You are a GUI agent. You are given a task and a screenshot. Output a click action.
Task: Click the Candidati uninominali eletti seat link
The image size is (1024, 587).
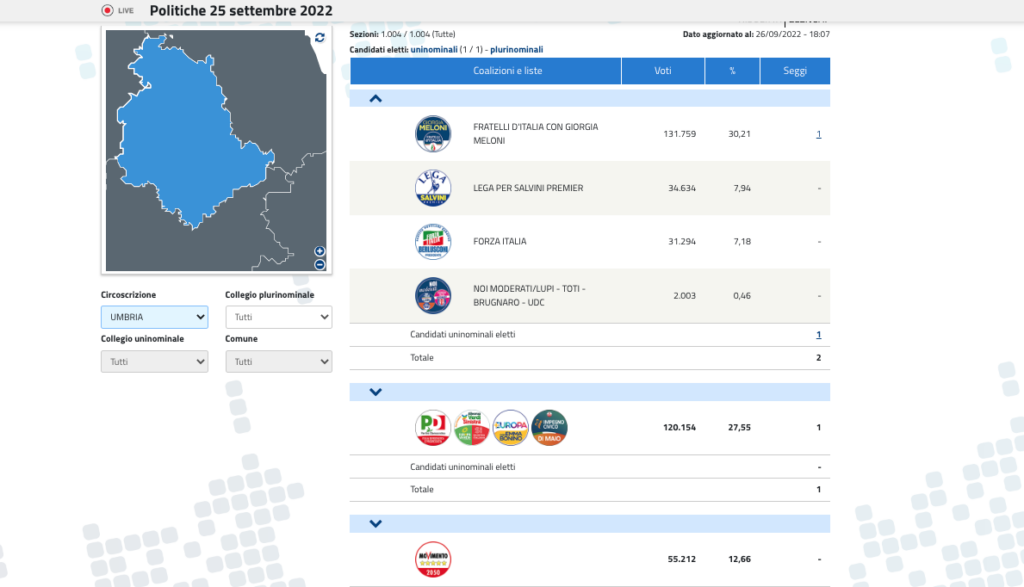click(818, 335)
